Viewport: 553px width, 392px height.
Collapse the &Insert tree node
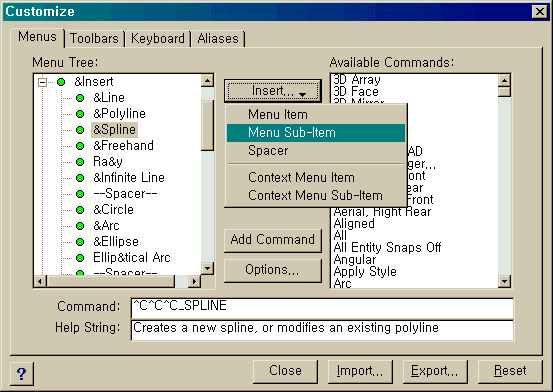tap(42, 82)
